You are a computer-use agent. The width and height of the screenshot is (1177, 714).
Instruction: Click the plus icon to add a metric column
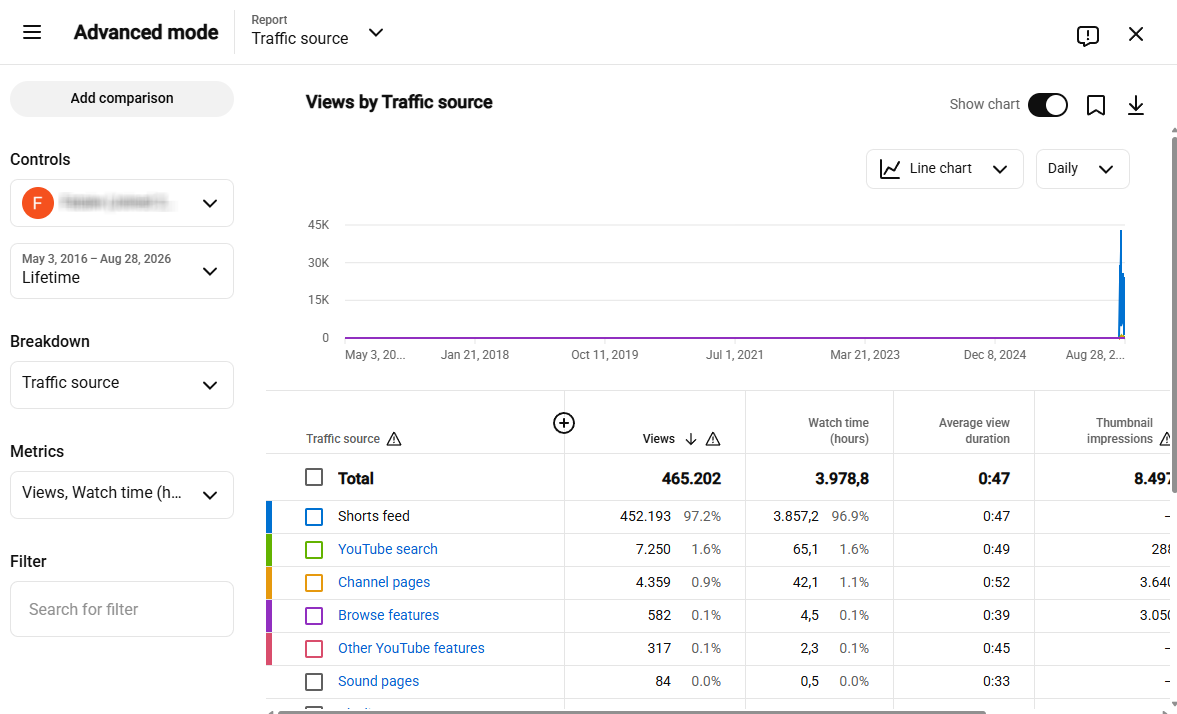tap(564, 423)
